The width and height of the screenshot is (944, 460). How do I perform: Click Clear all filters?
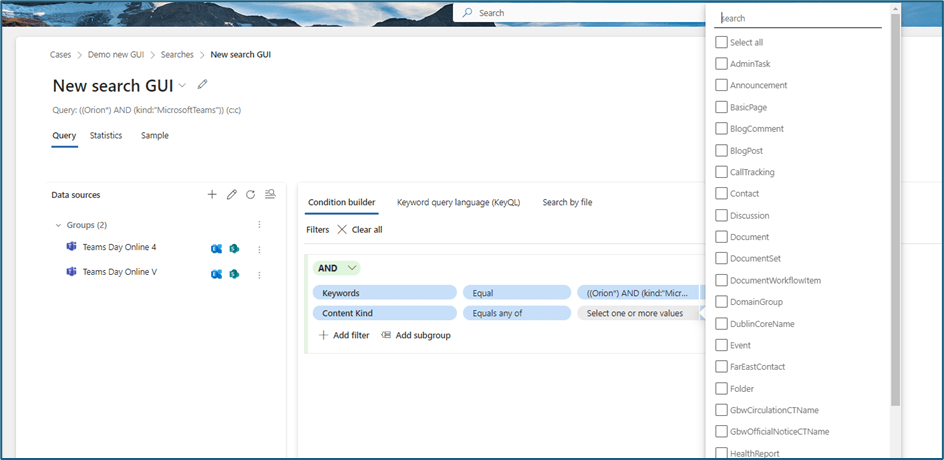click(x=359, y=230)
